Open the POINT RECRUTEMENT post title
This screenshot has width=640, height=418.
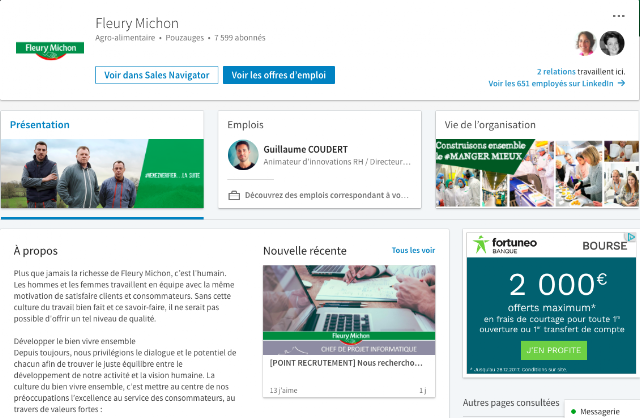346,363
